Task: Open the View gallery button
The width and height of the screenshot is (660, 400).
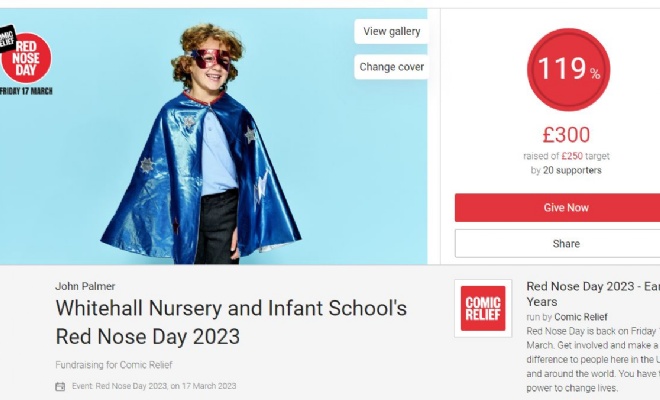Action: click(391, 32)
